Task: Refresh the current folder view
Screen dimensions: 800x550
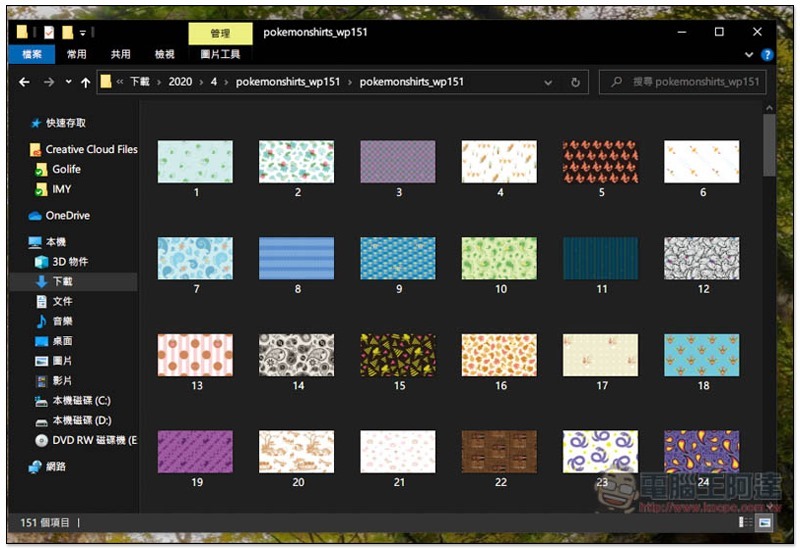Action: tap(575, 82)
